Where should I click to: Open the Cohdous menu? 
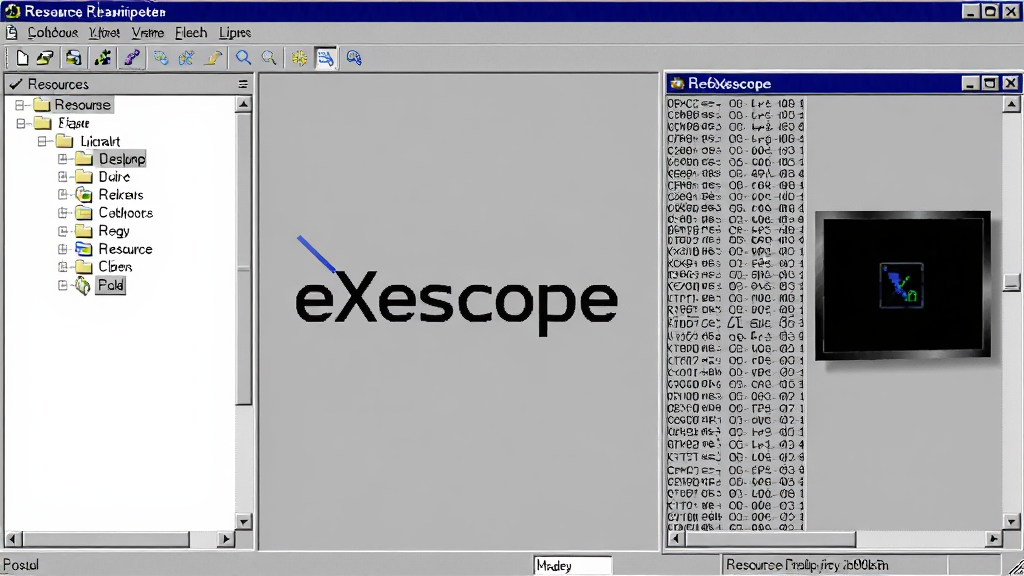coord(53,33)
